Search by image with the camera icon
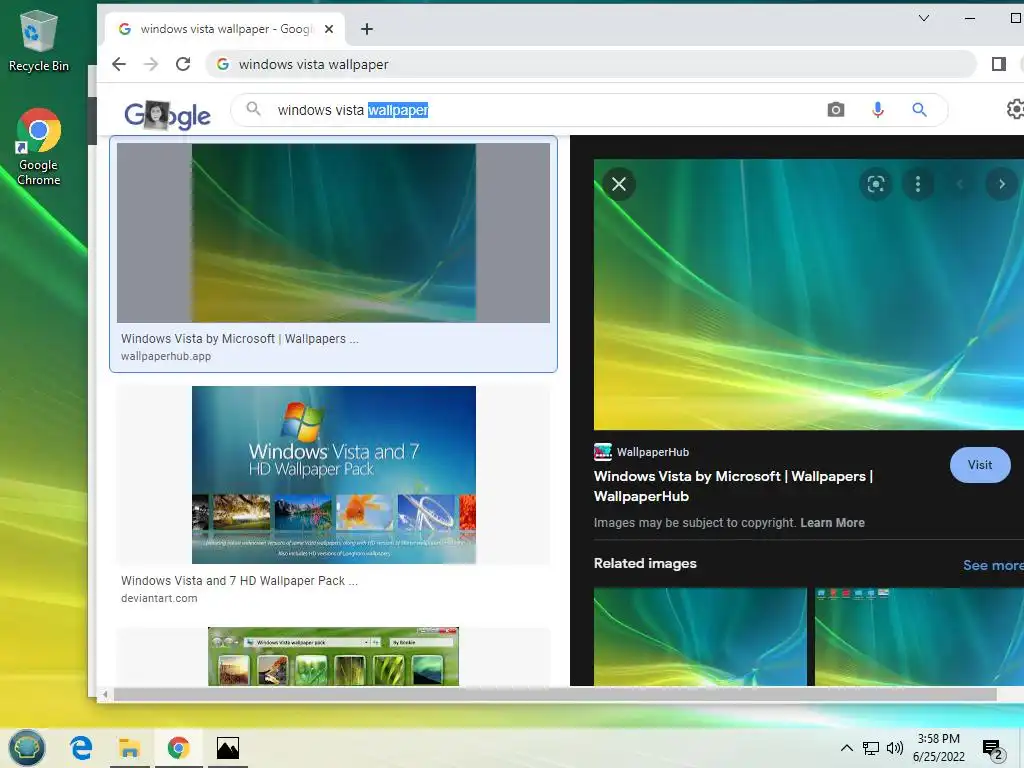 (835, 110)
